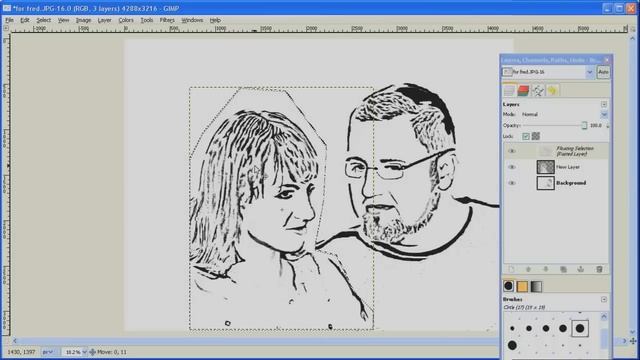Viewport: 640px width, 360px height.
Task: Click the new layer icon
Action: coord(511,269)
